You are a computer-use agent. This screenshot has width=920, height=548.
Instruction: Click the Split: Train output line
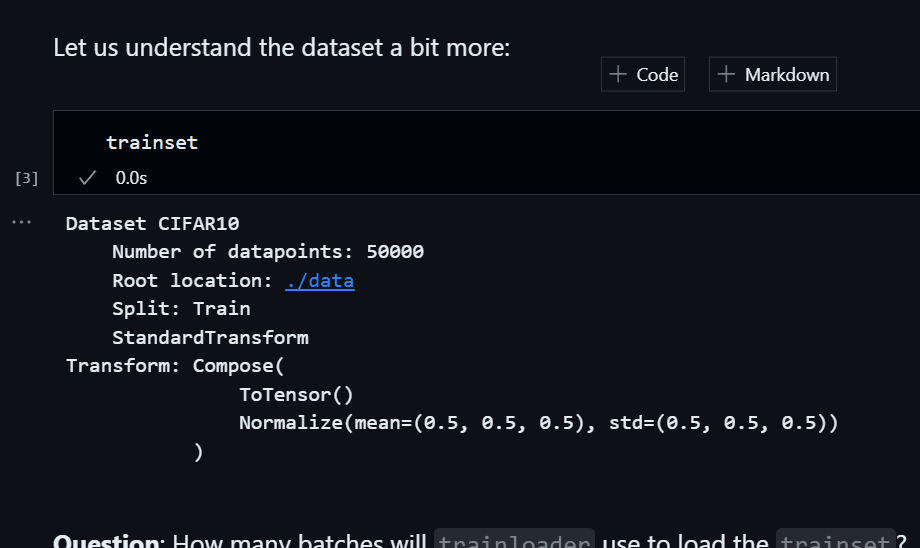(x=181, y=309)
